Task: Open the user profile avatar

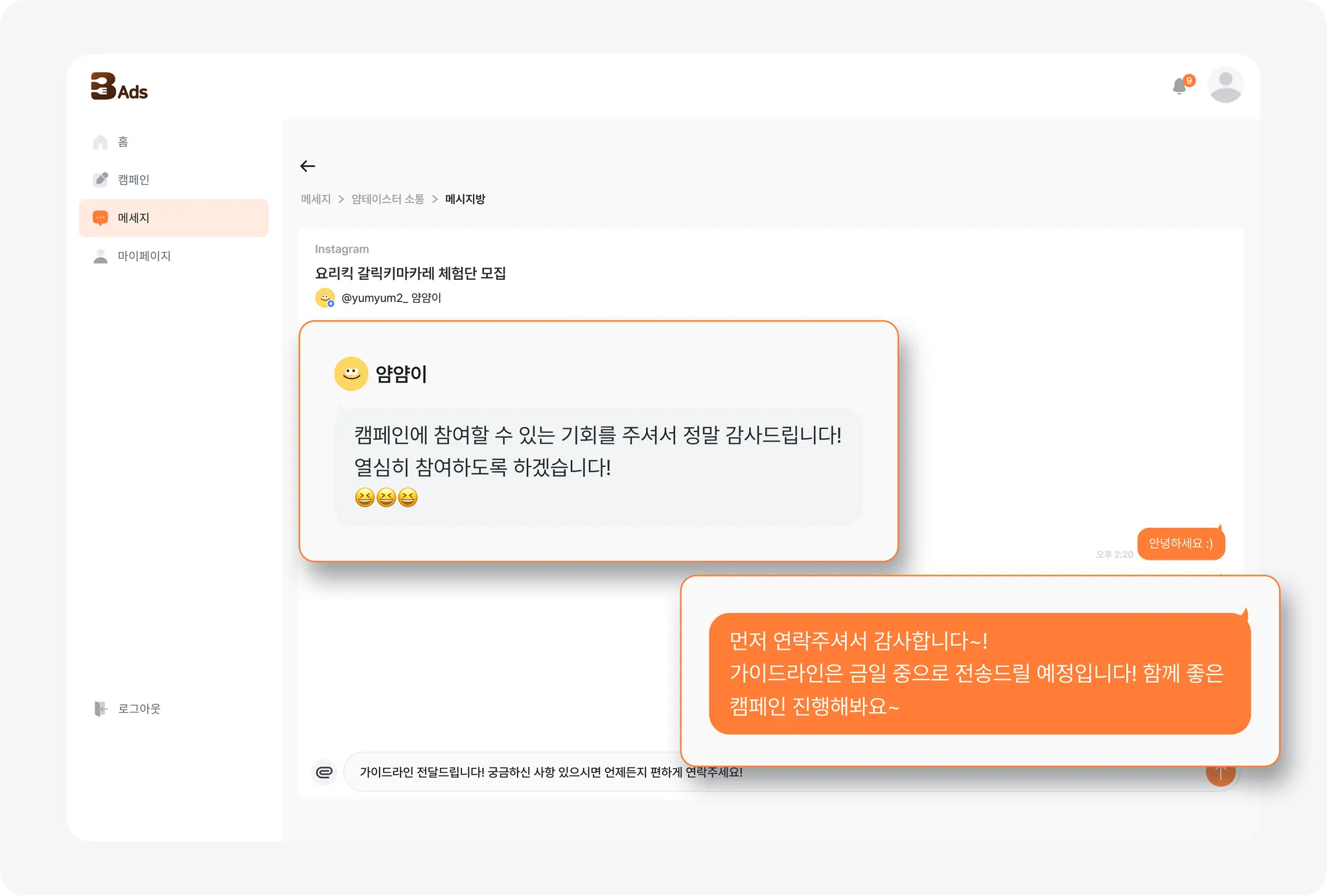Action: click(1225, 85)
